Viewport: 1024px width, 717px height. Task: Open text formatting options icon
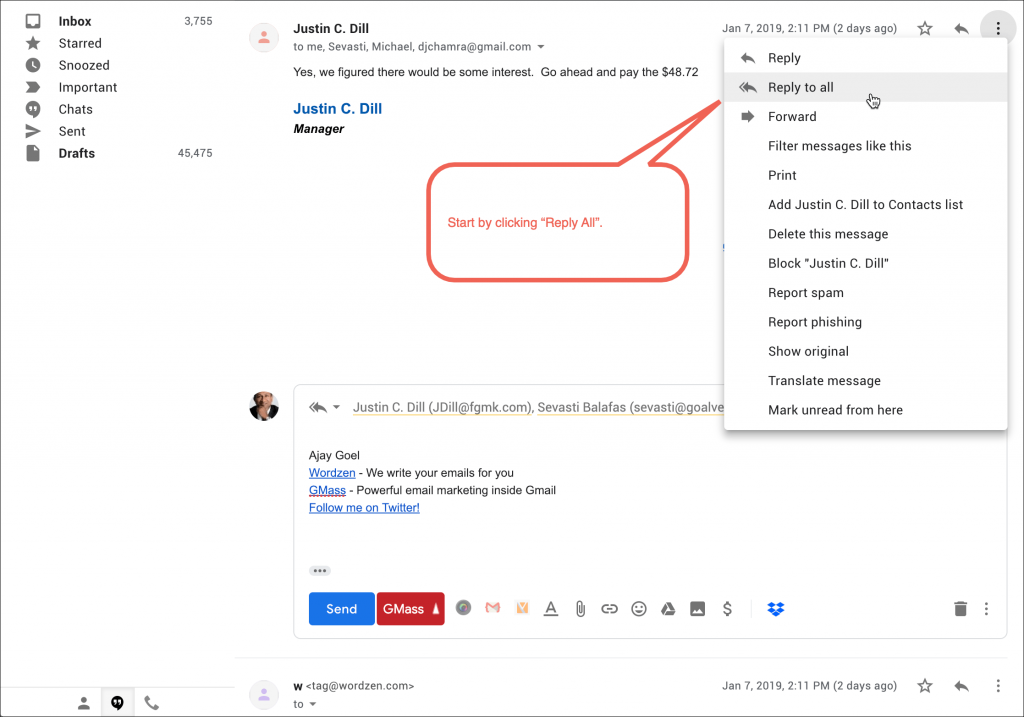click(x=550, y=608)
